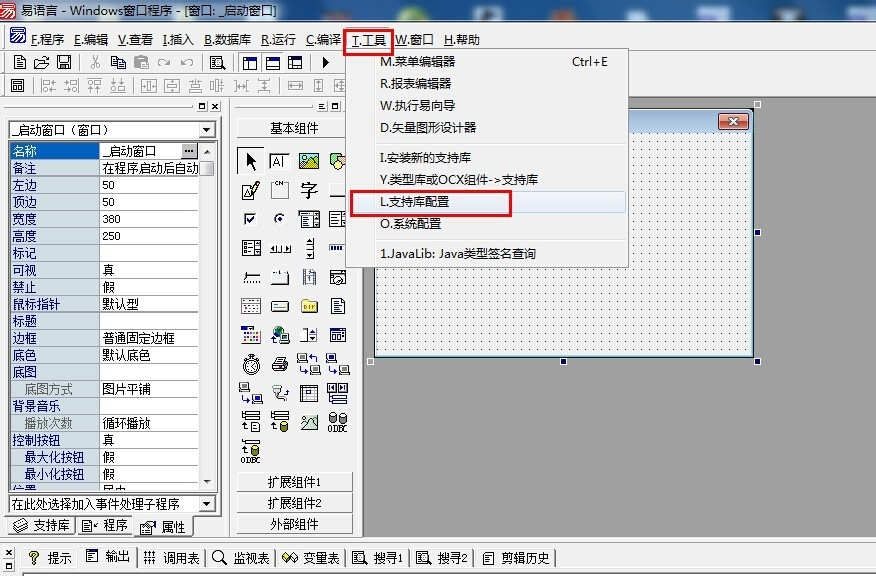The image size is (876, 576).
Task: Select the checkbox component in palette
Action: tap(251, 219)
